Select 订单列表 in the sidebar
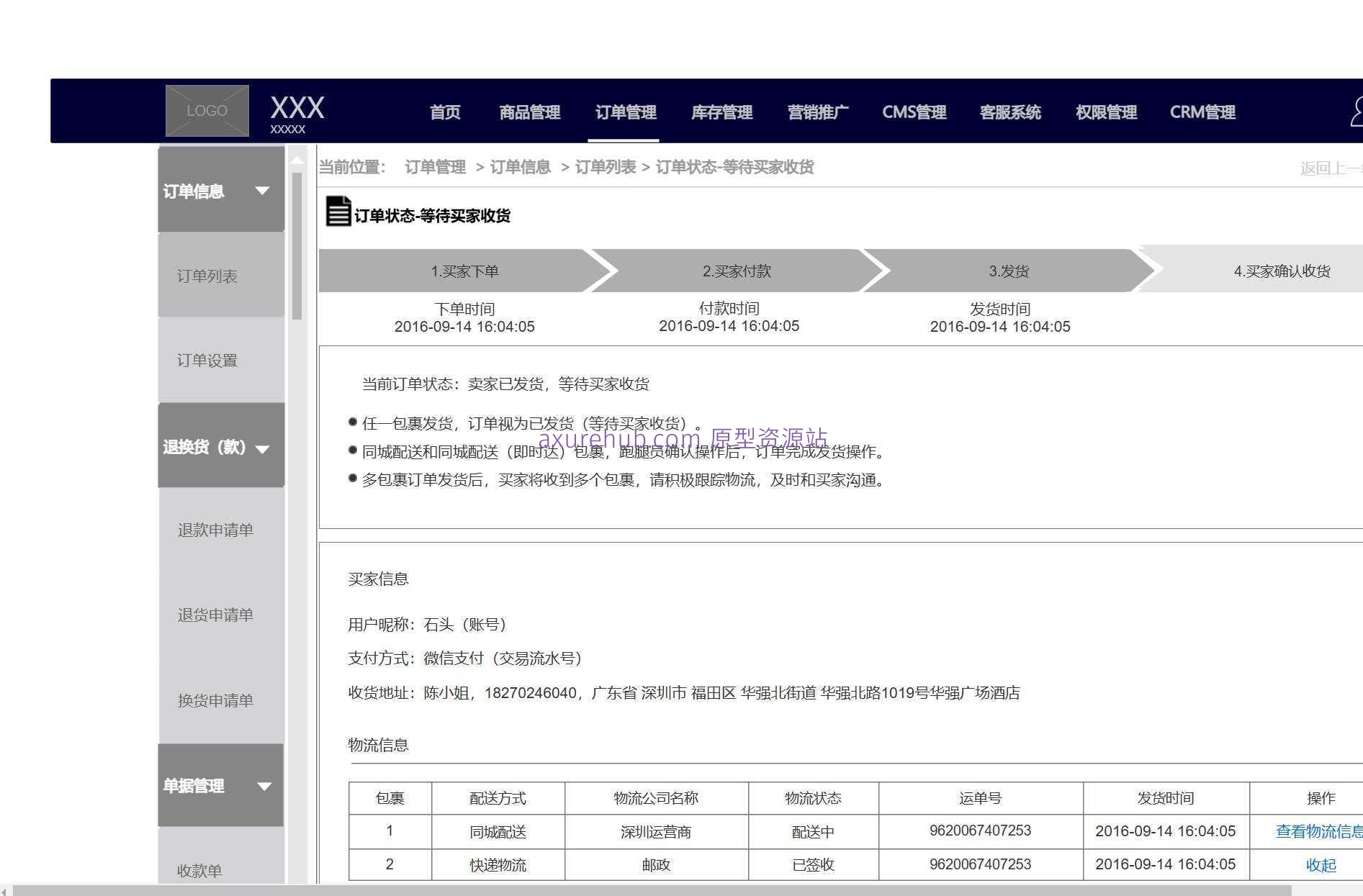The width and height of the screenshot is (1363, 896). (x=209, y=276)
